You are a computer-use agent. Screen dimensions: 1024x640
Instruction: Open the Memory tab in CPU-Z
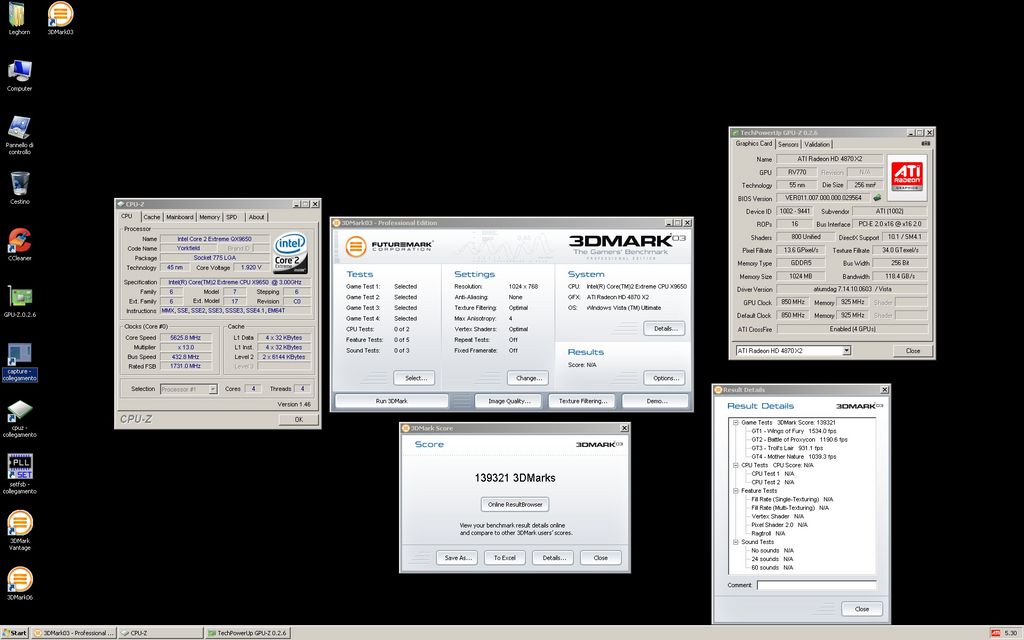(209, 217)
